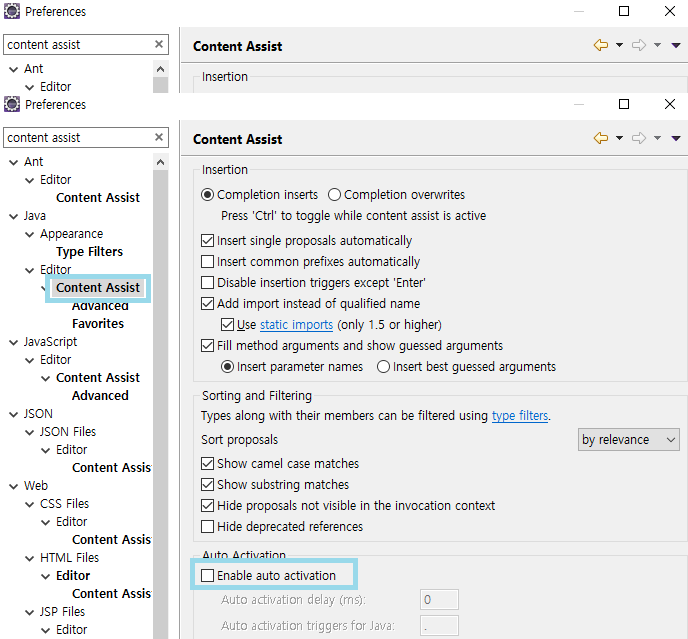688x639 pixels.
Task: Go back using upper yellow arrow icon
Action: click(x=601, y=45)
